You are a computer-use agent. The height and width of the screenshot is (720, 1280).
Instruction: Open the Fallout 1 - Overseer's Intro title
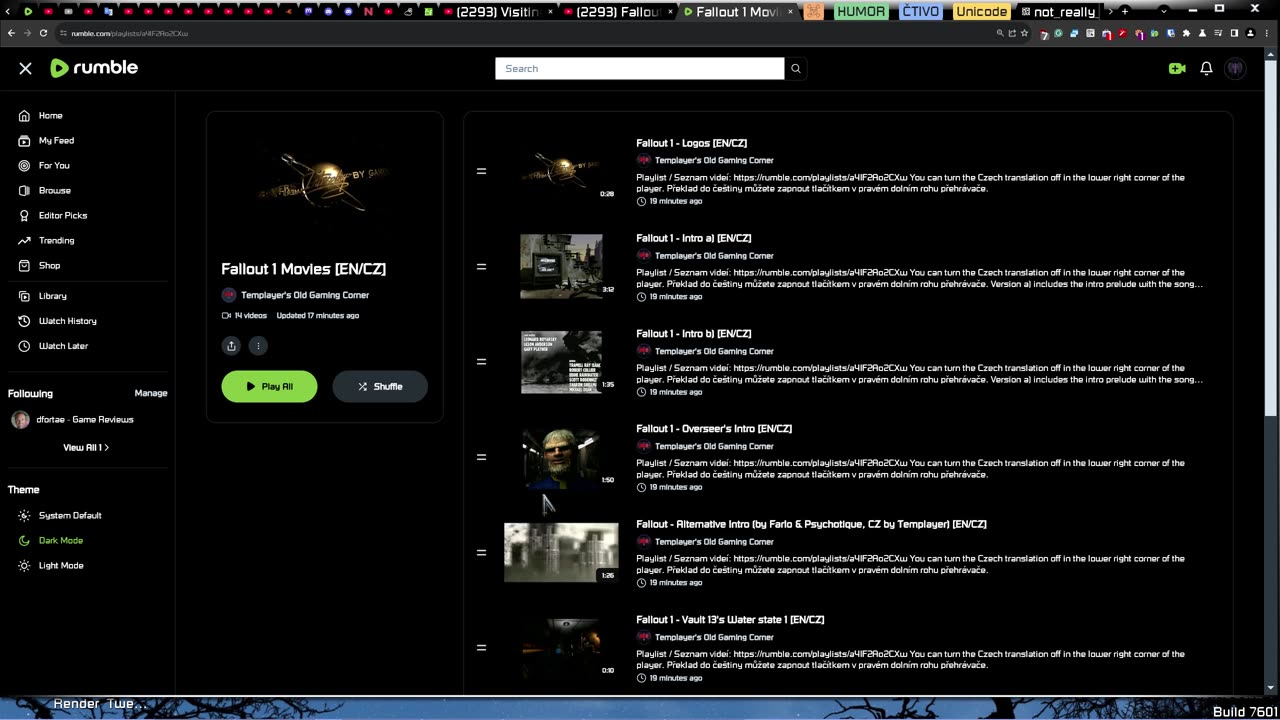714,428
